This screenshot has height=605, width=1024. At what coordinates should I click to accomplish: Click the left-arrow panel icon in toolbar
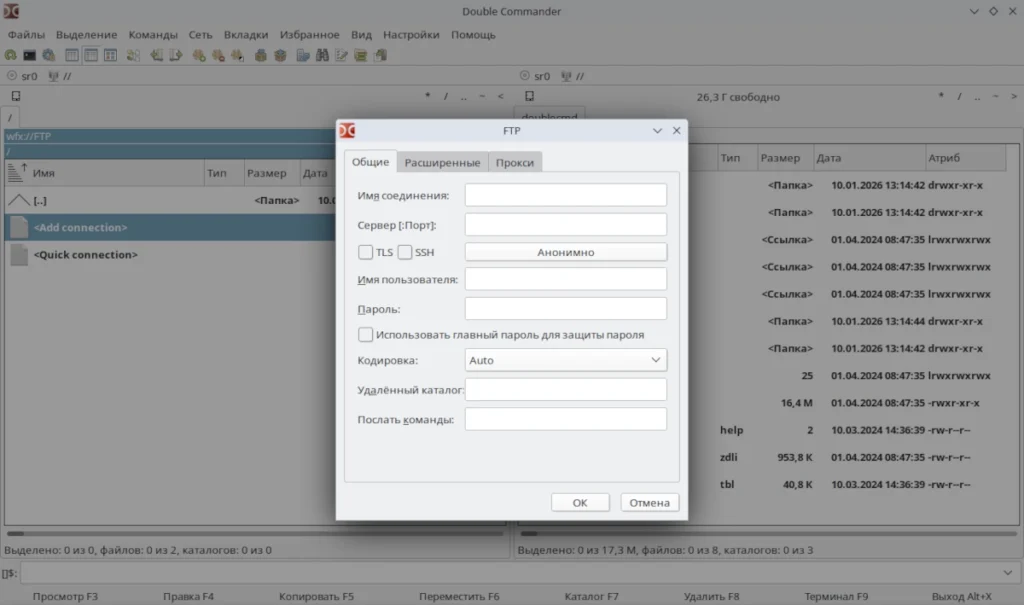point(157,56)
